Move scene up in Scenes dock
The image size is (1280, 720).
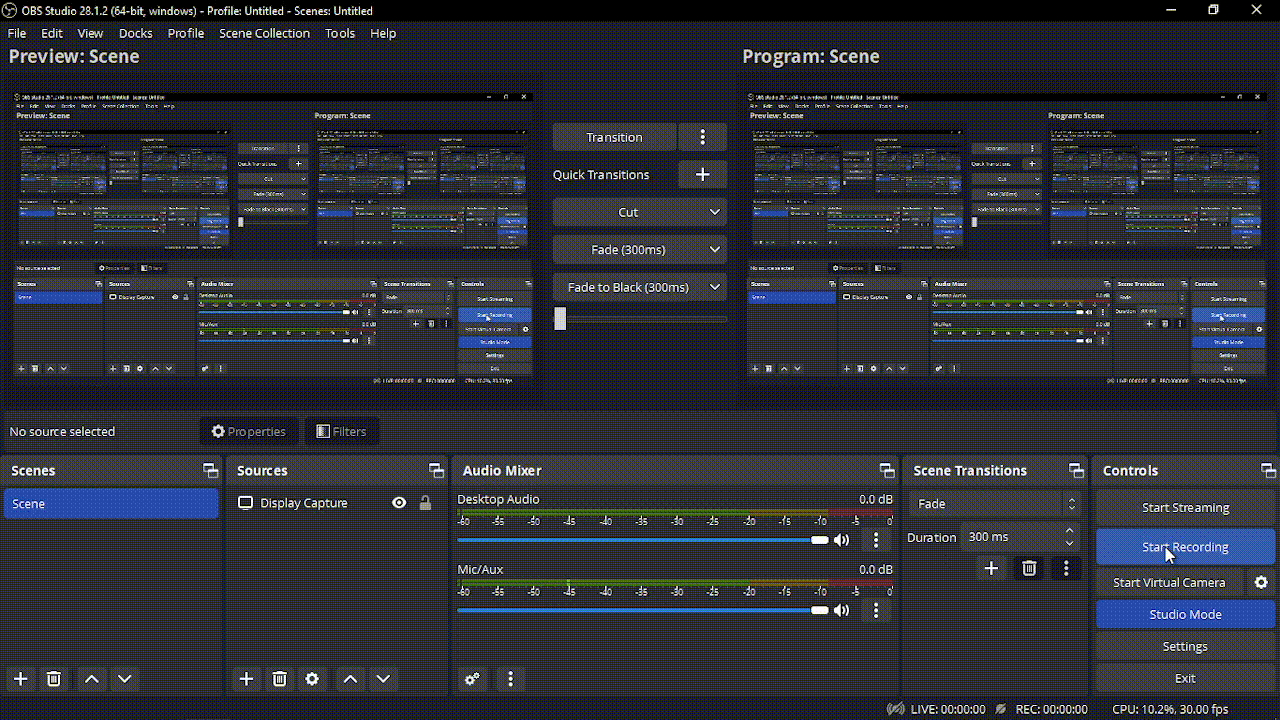(92, 679)
